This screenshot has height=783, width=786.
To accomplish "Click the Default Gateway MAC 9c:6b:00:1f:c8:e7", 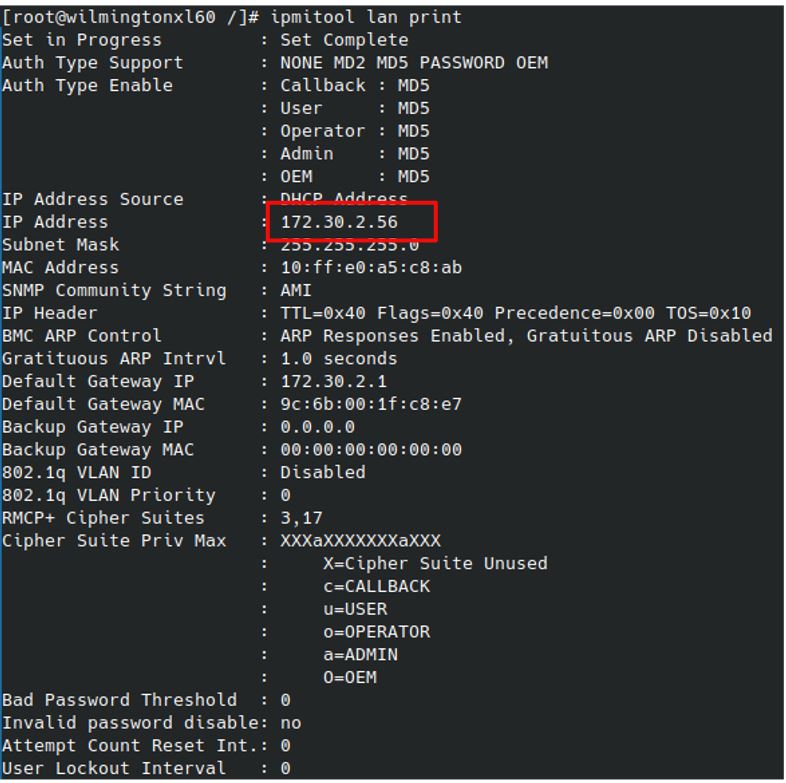I will pyautogui.click(x=371, y=404).
